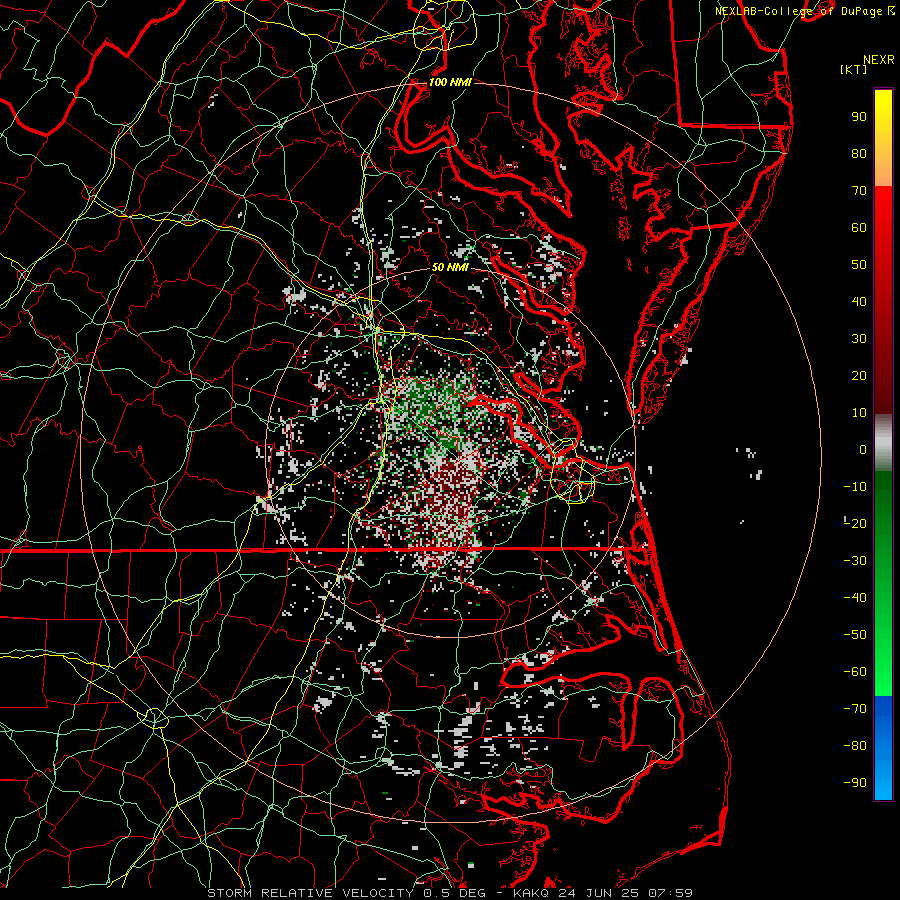Click the 10 value on velocity scale
This screenshot has height=900, width=900.
(x=859, y=413)
